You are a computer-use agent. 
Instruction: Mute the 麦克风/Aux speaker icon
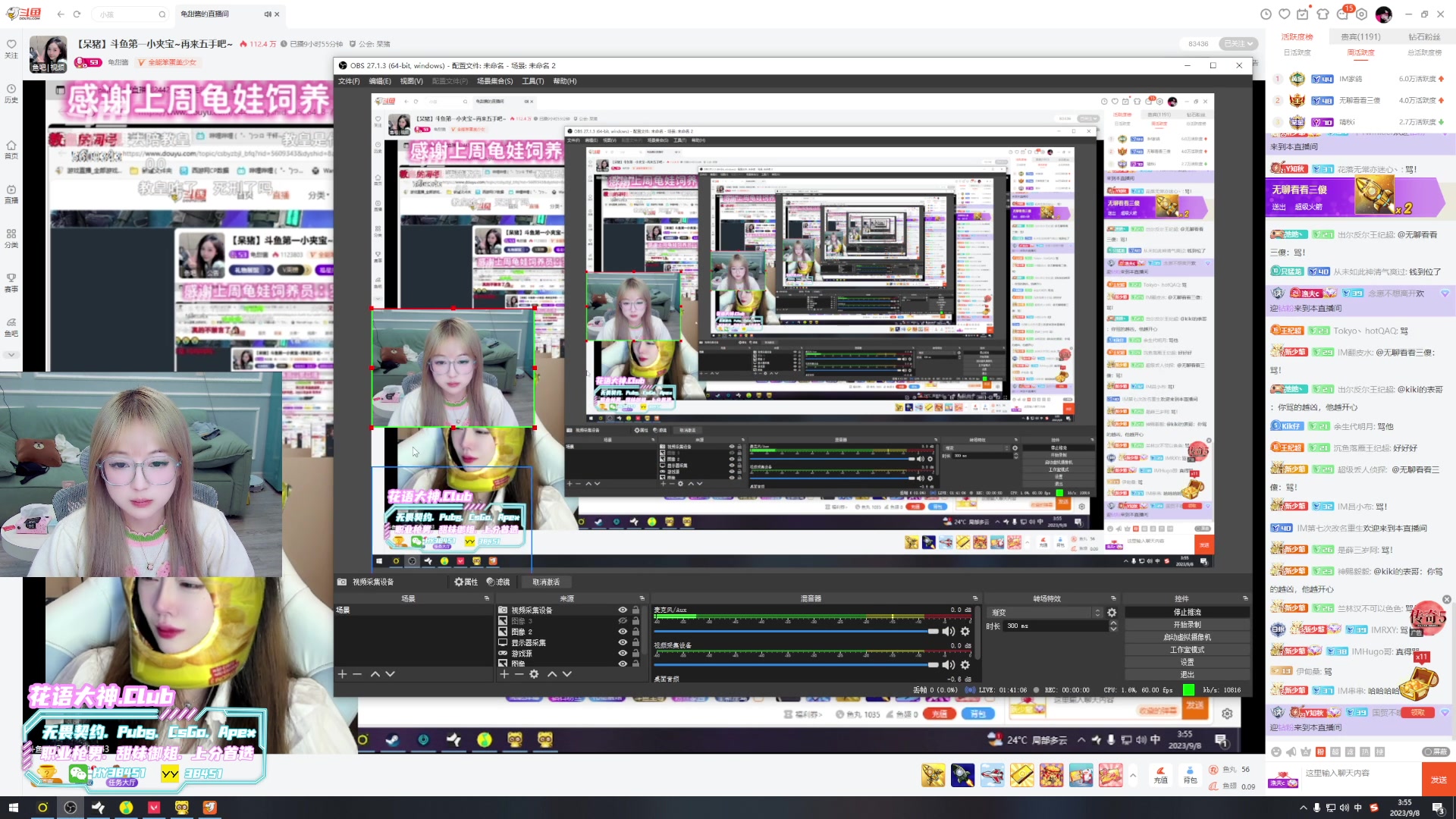tap(948, 631)
